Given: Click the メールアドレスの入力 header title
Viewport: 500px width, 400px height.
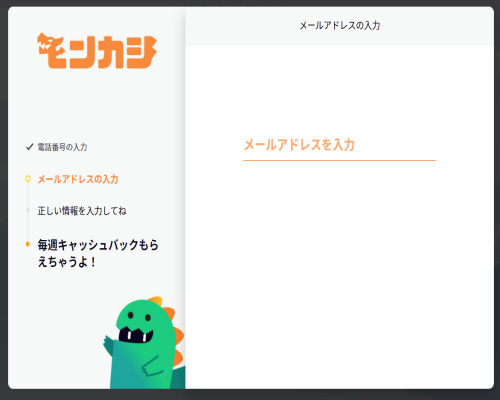Looking at the screenshot, I should pos(340,25).
